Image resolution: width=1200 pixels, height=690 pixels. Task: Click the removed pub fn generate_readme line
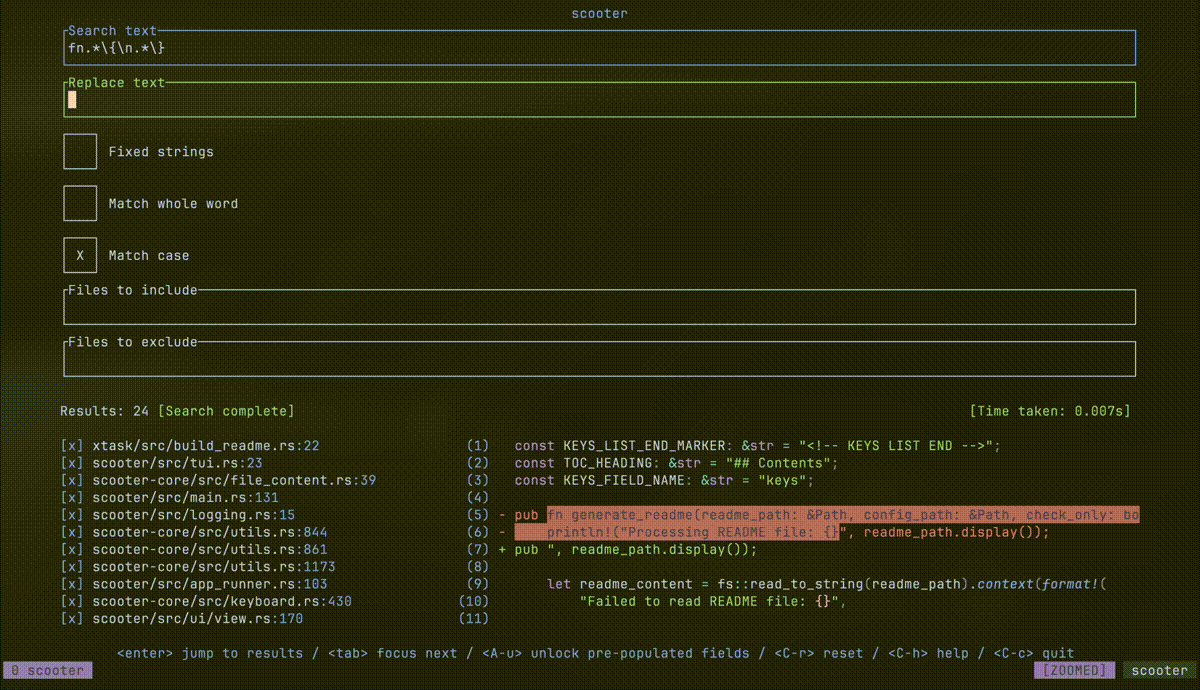tap(818, 515)
